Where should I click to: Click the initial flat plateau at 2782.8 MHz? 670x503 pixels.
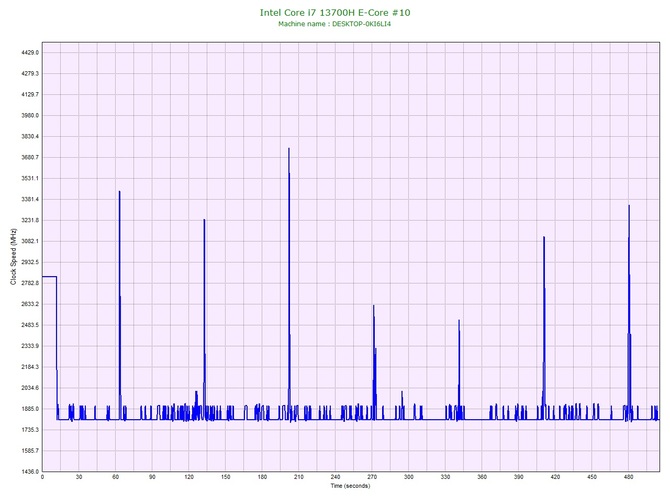(x=49, y=276)
